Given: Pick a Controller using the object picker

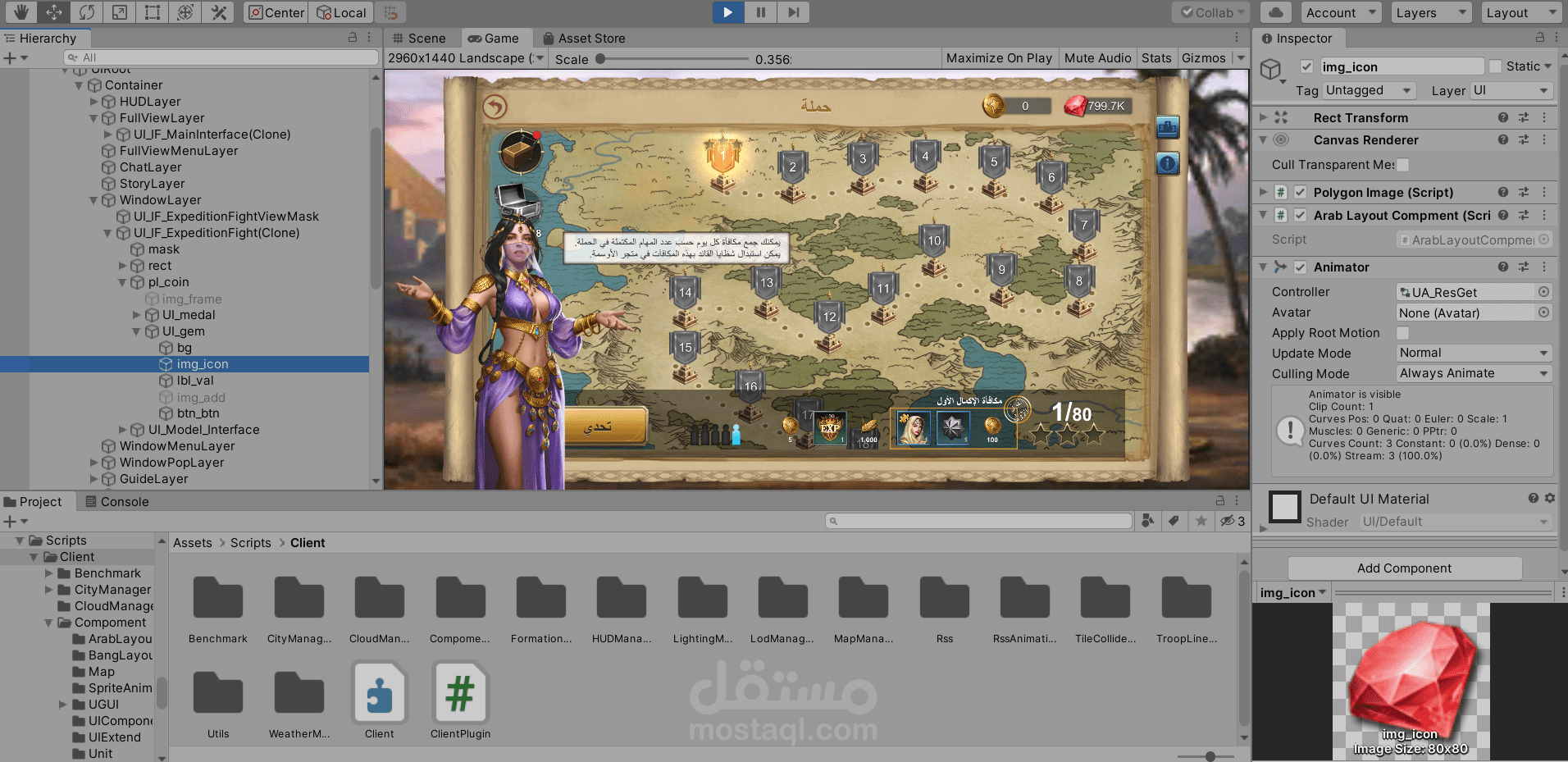Looking at the screenshot, I should [x=1543, y=292].
